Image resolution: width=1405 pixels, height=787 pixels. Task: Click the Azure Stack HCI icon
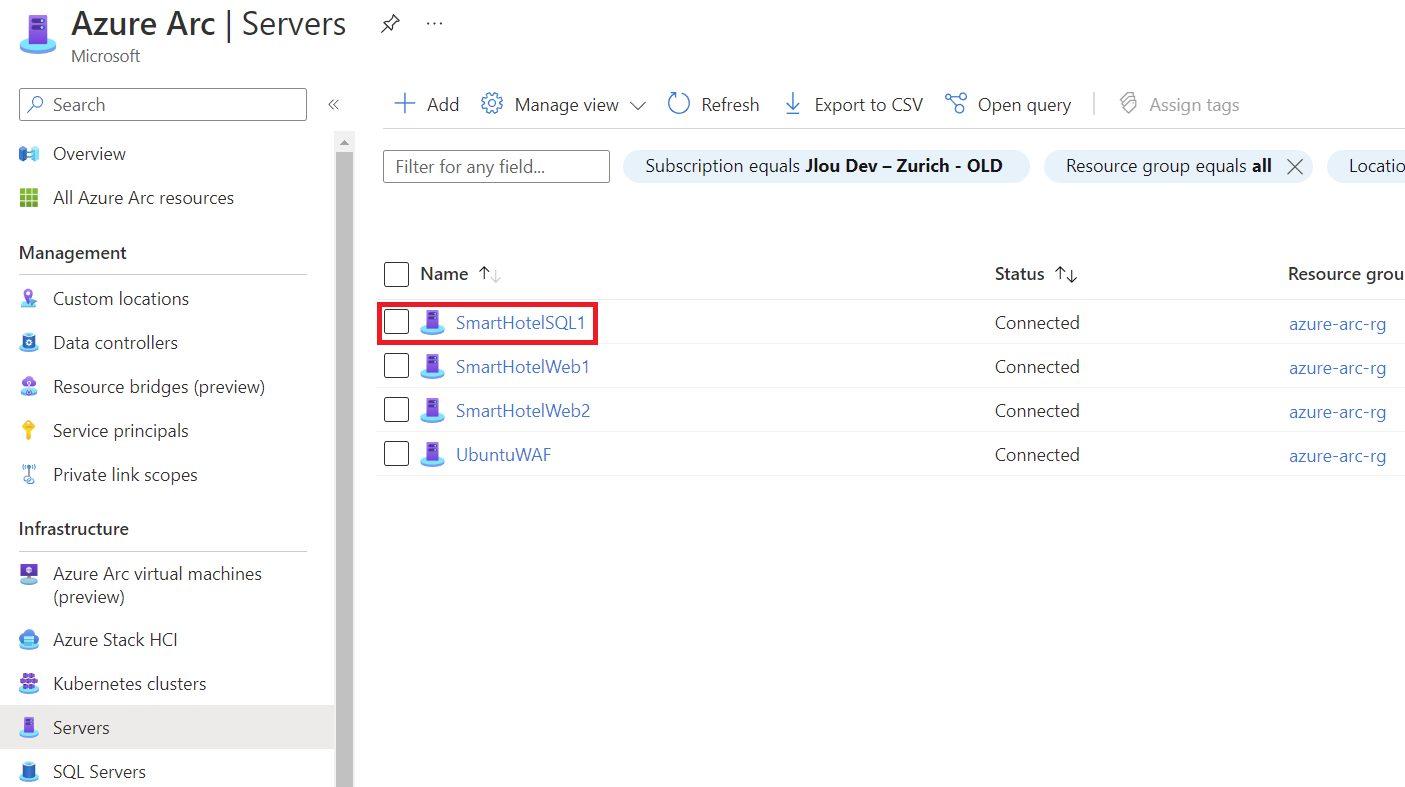click(29, 640)
